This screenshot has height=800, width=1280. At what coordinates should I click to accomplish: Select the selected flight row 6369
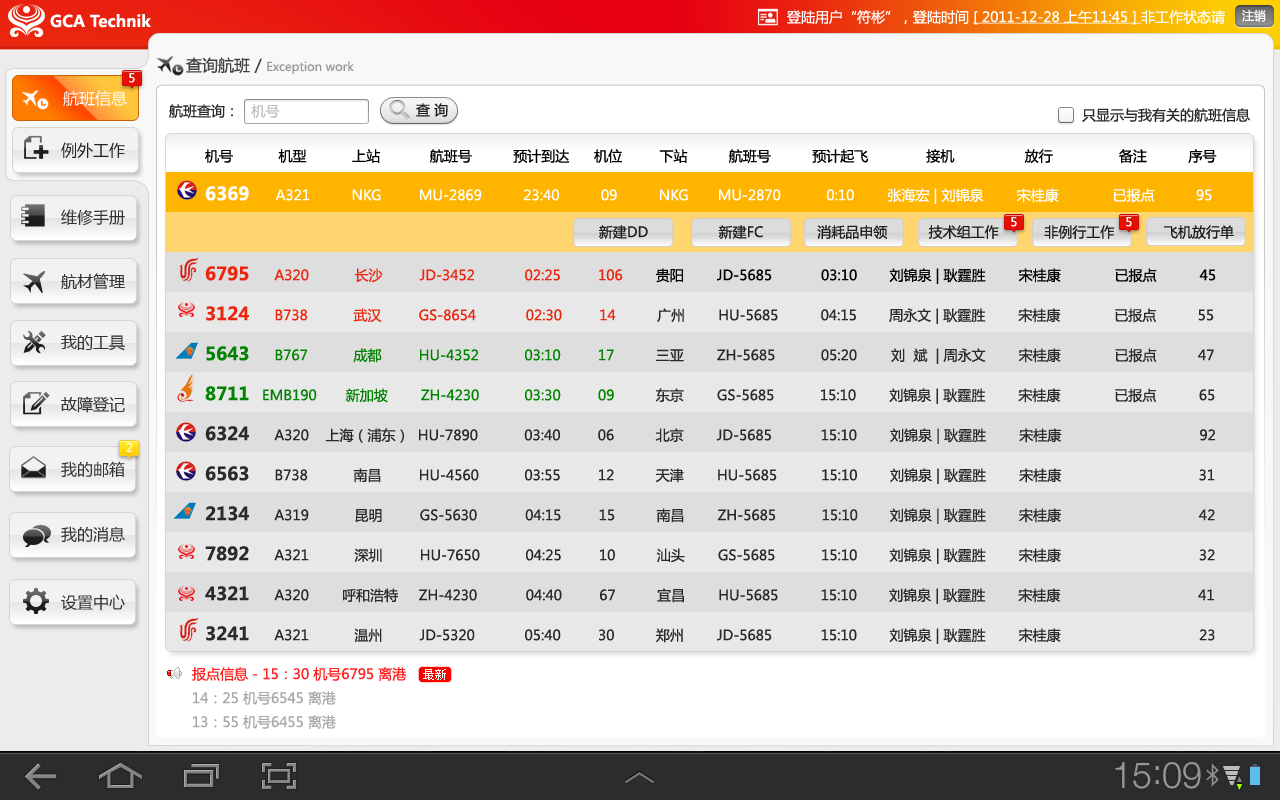point(709,193)
